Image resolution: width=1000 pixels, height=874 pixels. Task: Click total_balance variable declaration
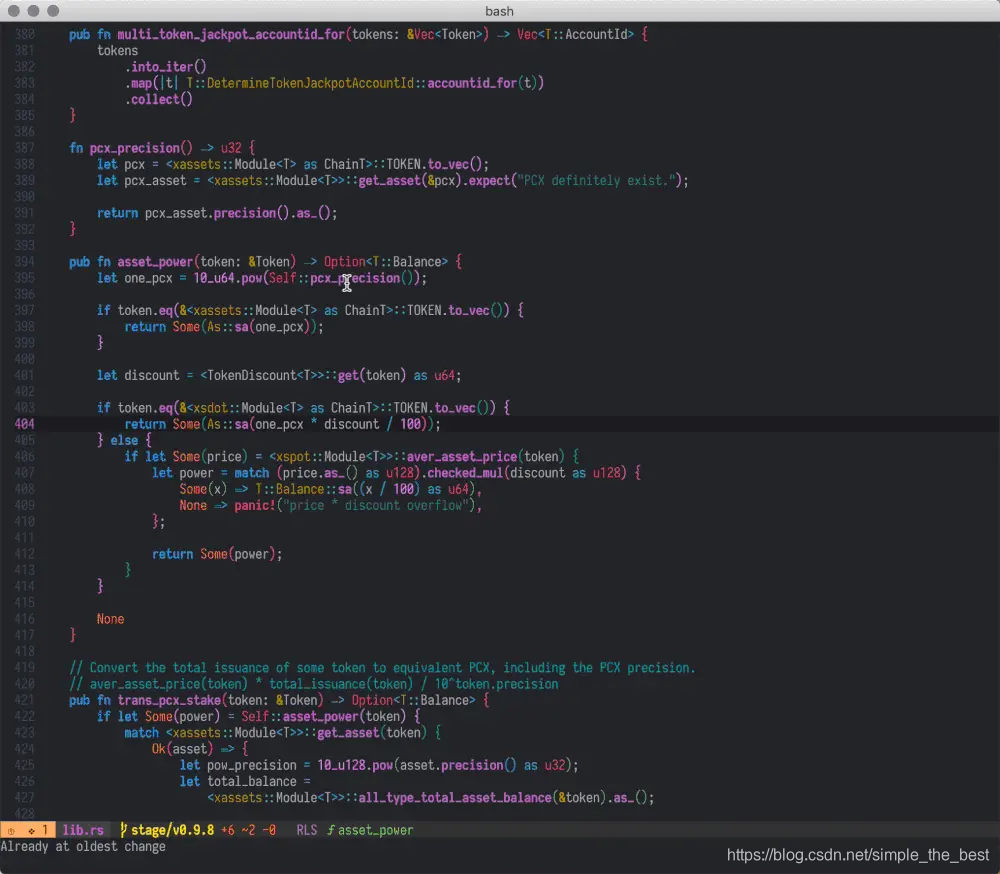tap(251, 781)
